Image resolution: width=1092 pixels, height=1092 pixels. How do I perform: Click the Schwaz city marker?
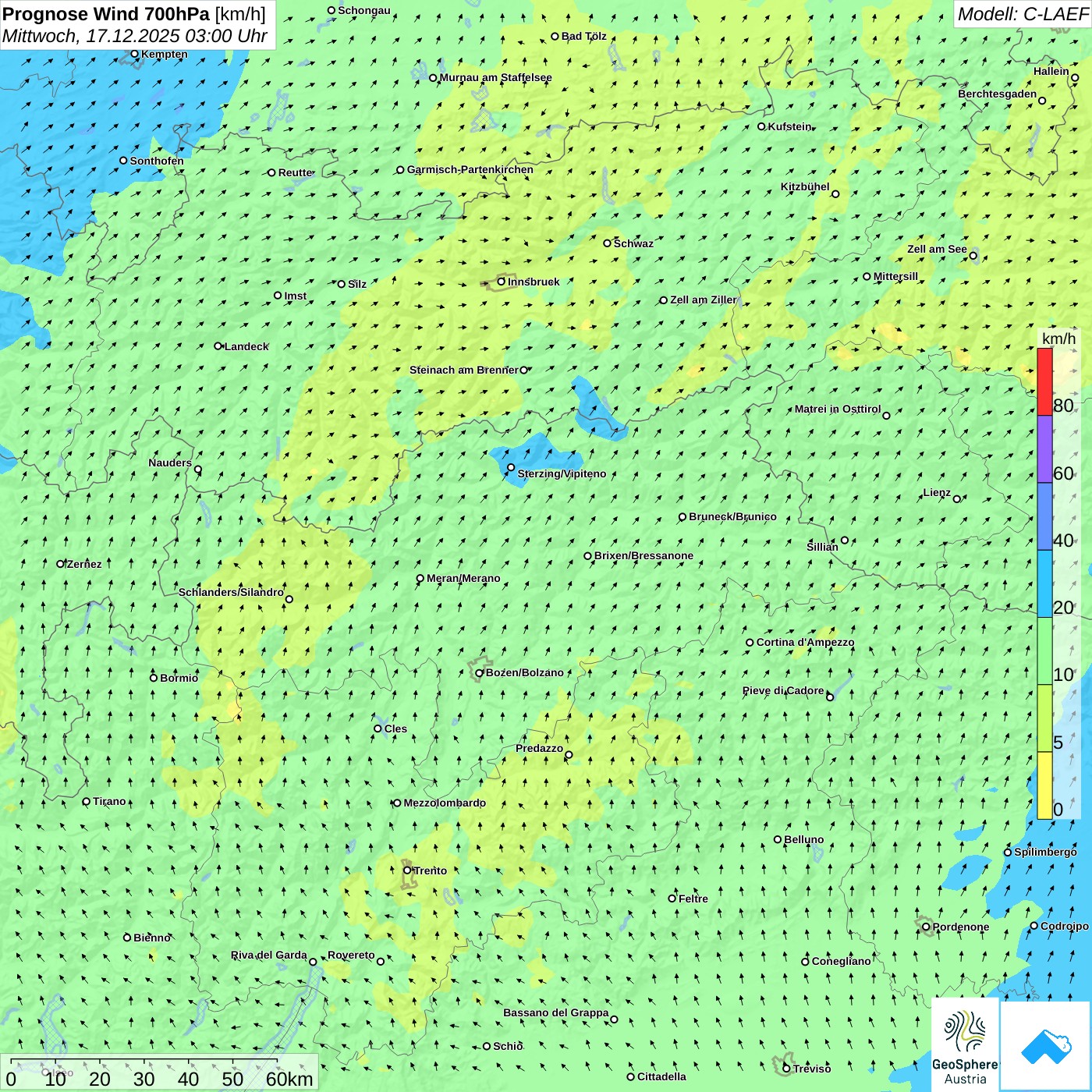607,243
